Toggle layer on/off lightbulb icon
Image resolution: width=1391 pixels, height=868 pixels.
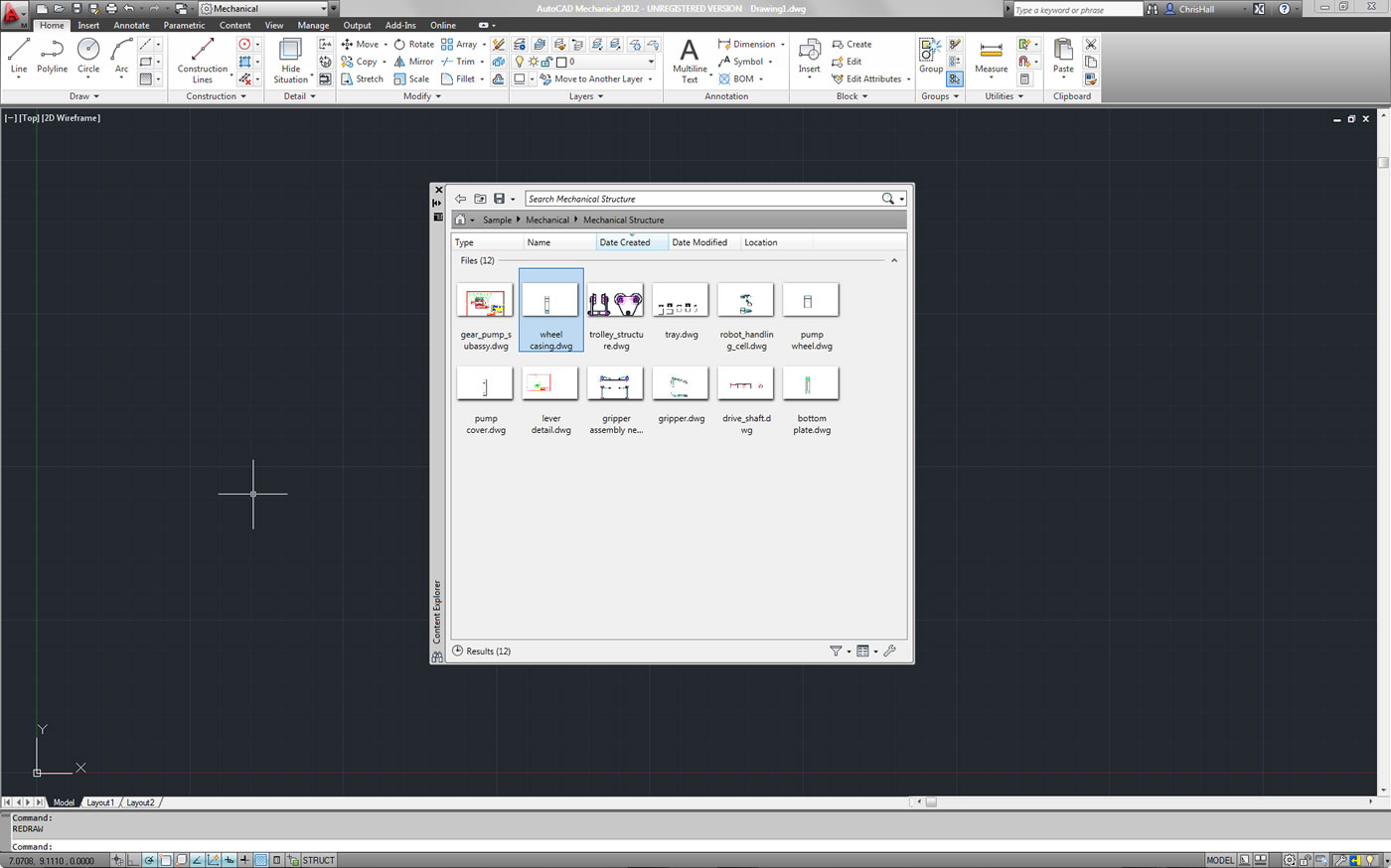[x=519, y=62]
